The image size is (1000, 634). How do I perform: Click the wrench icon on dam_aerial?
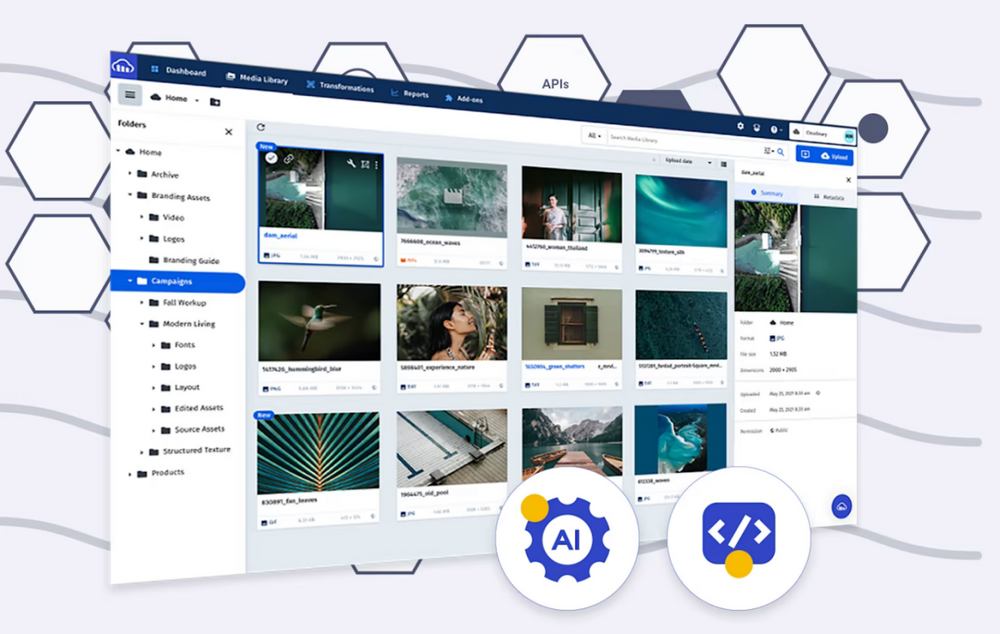point(350,162)
